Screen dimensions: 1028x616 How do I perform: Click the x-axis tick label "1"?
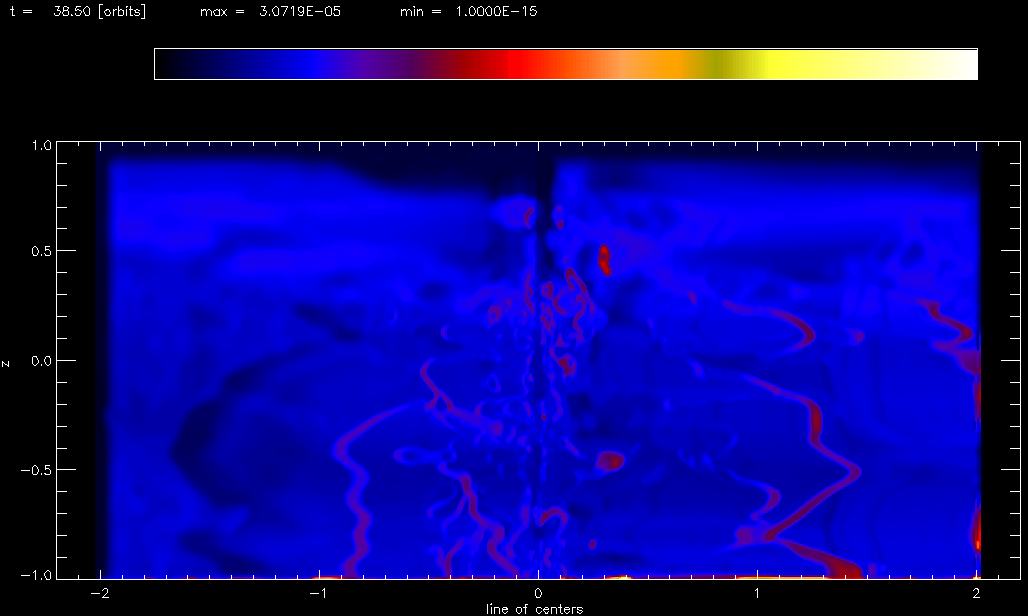click(757, 593)
